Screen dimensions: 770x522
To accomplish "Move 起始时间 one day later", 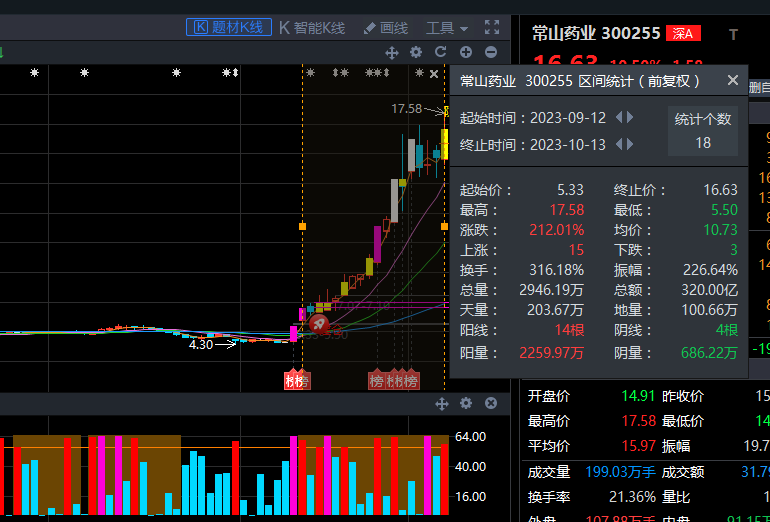I will 630,117.
